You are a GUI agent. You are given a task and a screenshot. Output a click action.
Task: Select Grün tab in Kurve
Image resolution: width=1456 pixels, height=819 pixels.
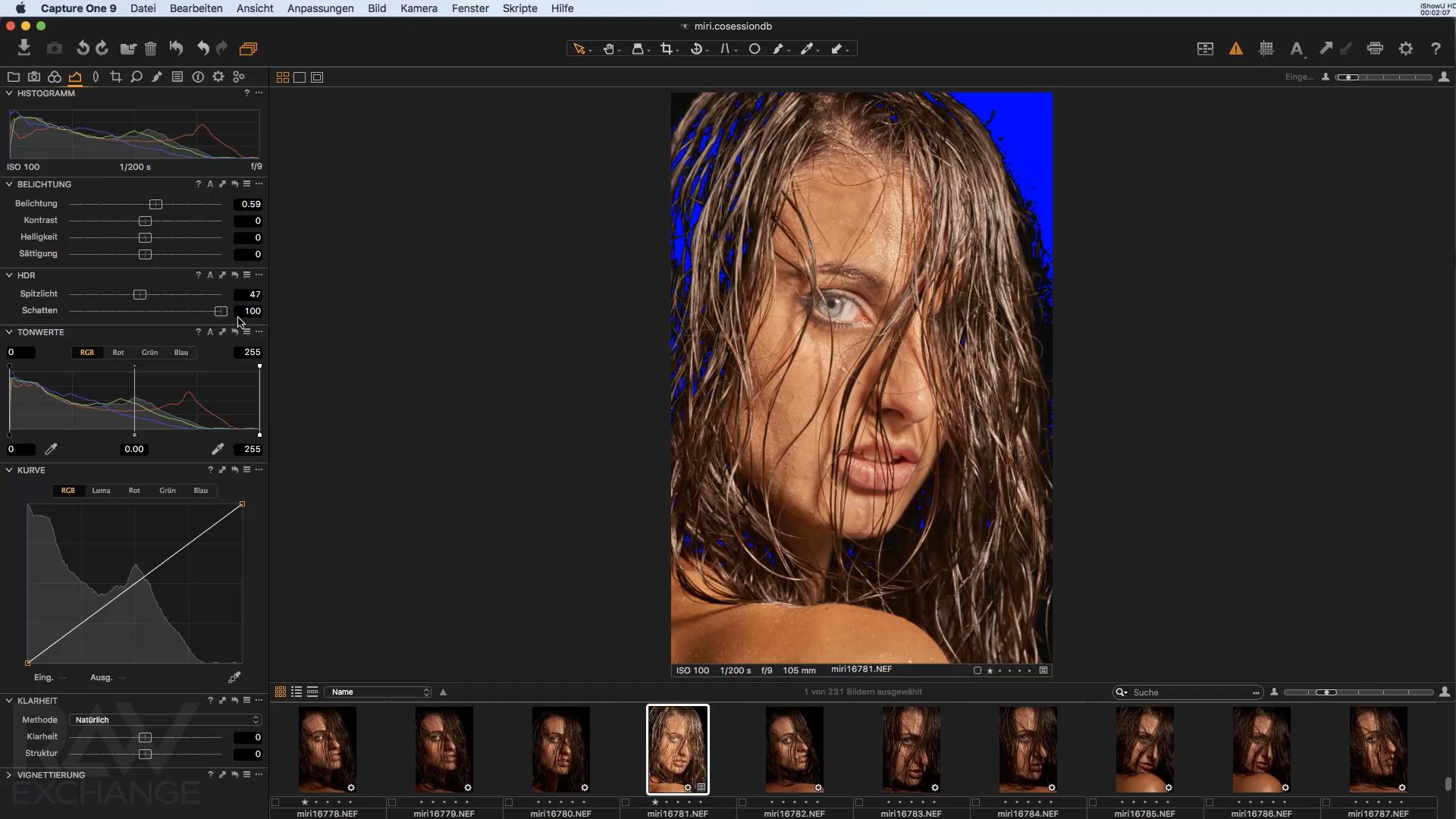(x=168, y=491)
